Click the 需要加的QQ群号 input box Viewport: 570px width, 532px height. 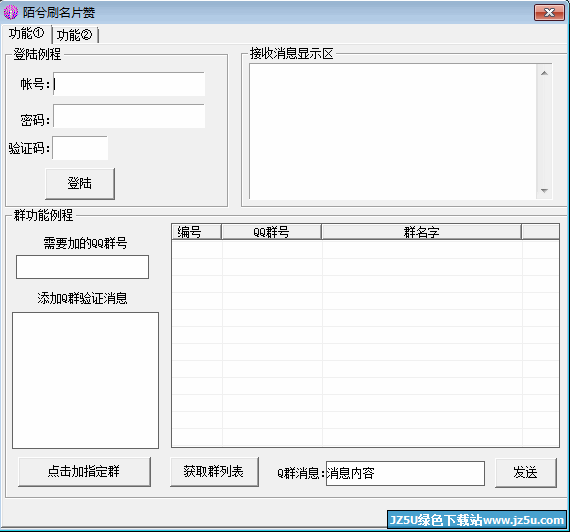click(x=83, y=267)
